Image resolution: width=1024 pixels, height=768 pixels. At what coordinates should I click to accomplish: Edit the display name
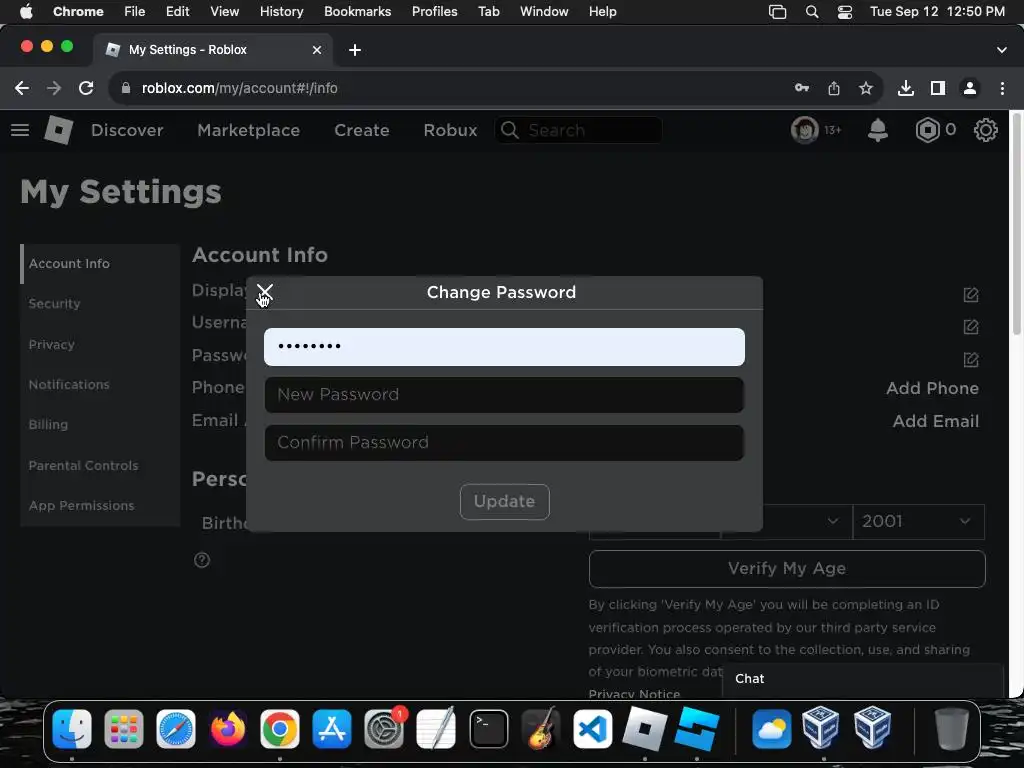coord(971,295)
